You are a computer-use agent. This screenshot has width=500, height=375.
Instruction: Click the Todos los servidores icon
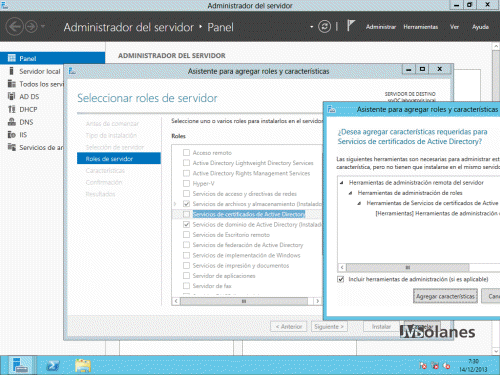point(12,84)
